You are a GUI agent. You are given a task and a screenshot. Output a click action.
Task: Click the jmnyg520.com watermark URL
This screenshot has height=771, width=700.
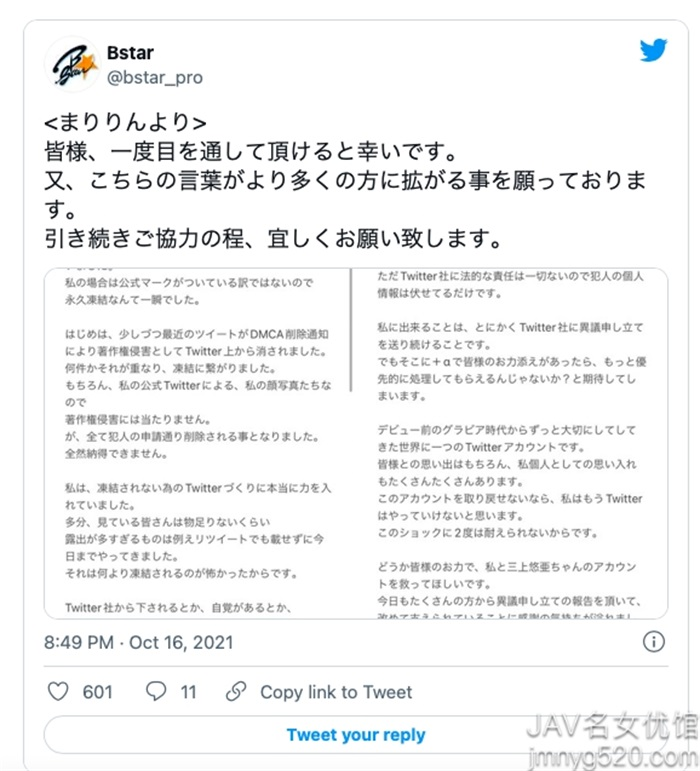click(612, 756)
